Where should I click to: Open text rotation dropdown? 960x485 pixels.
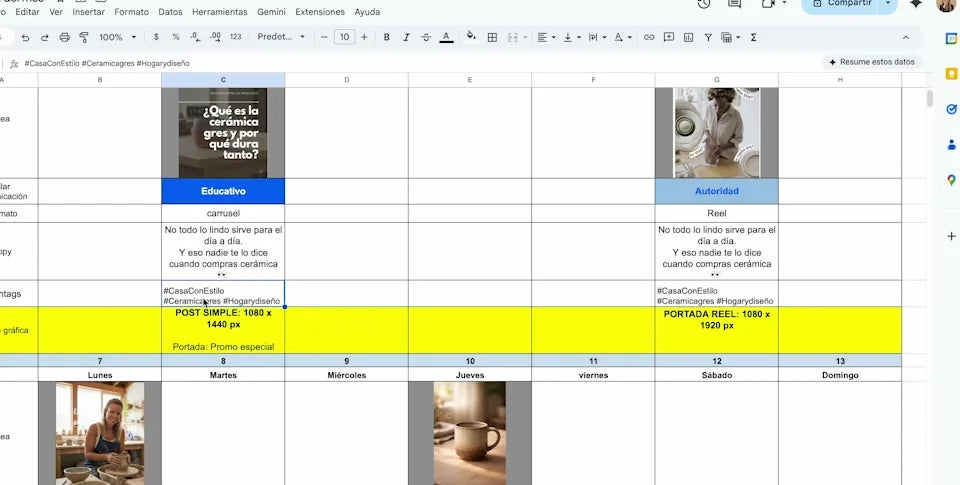coord(623,37)
